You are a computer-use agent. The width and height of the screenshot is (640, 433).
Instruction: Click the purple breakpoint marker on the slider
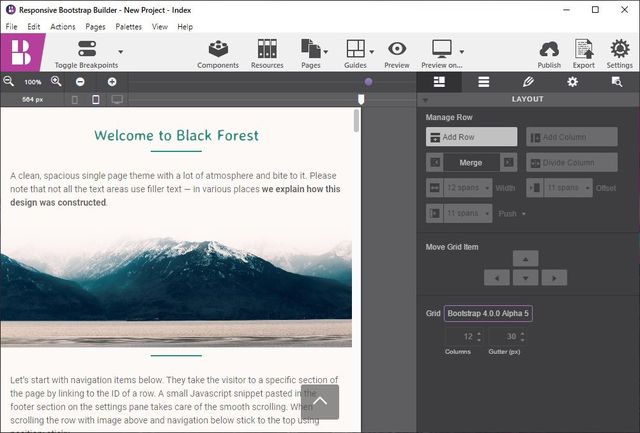pyautogui.click(x=369, y=82)
